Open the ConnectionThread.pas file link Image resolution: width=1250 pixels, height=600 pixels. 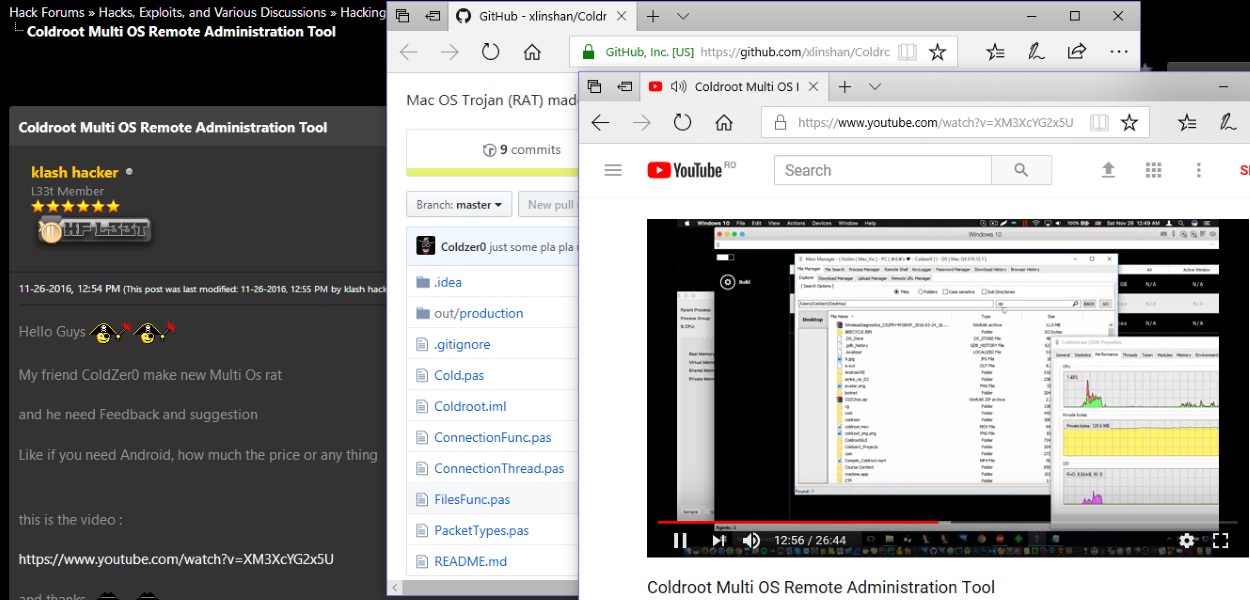[498, 468]
